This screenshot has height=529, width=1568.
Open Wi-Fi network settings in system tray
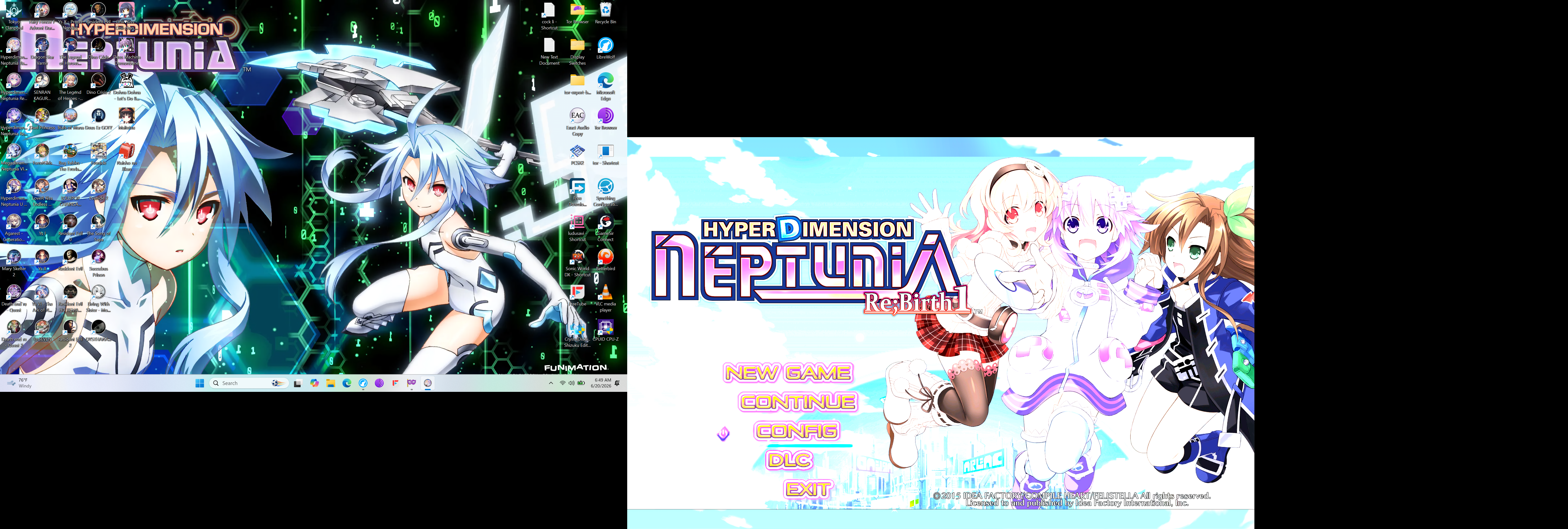pyautogui.click(x=563, y=383)
